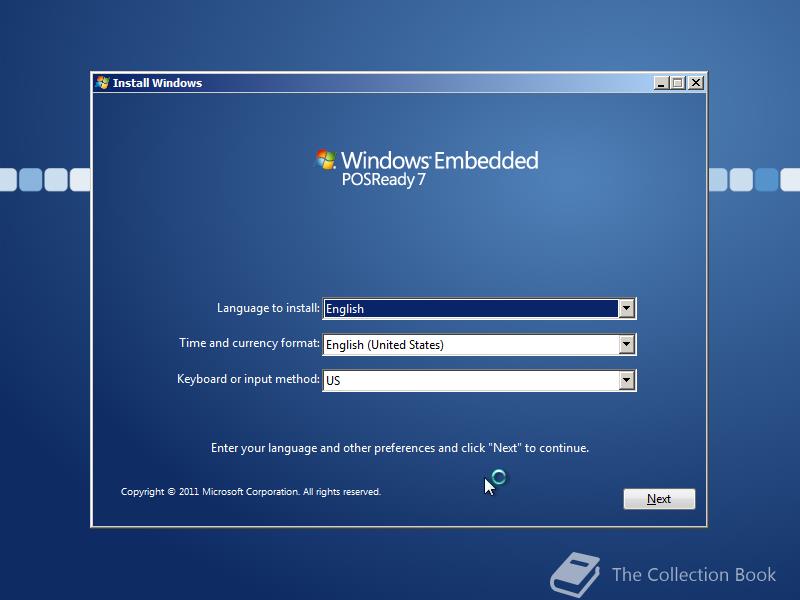800x600 pixels.
Task: Select English (United States) currency format field
Action: pyautogui.click(x=470, y=344)
